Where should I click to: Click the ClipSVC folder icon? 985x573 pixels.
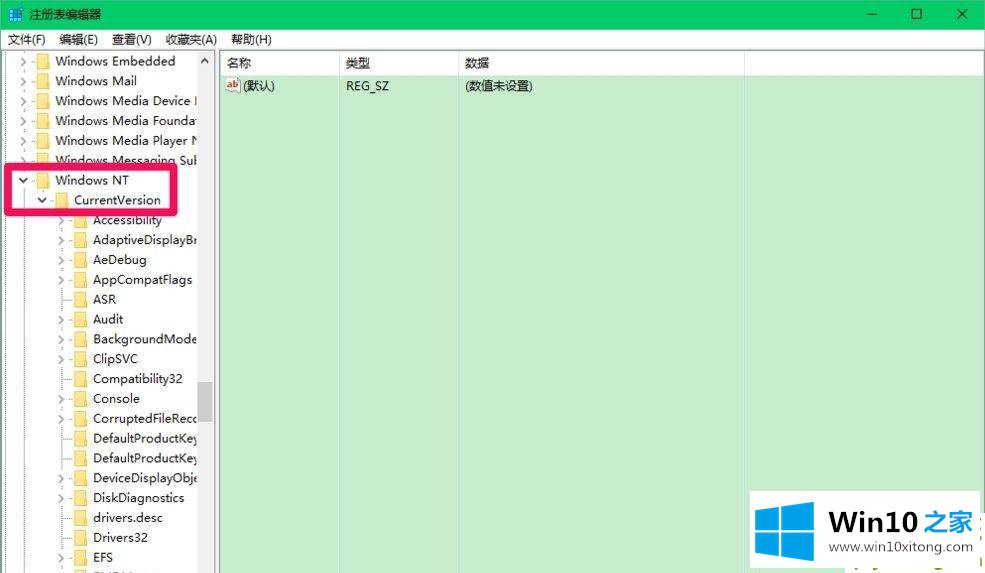80,359
